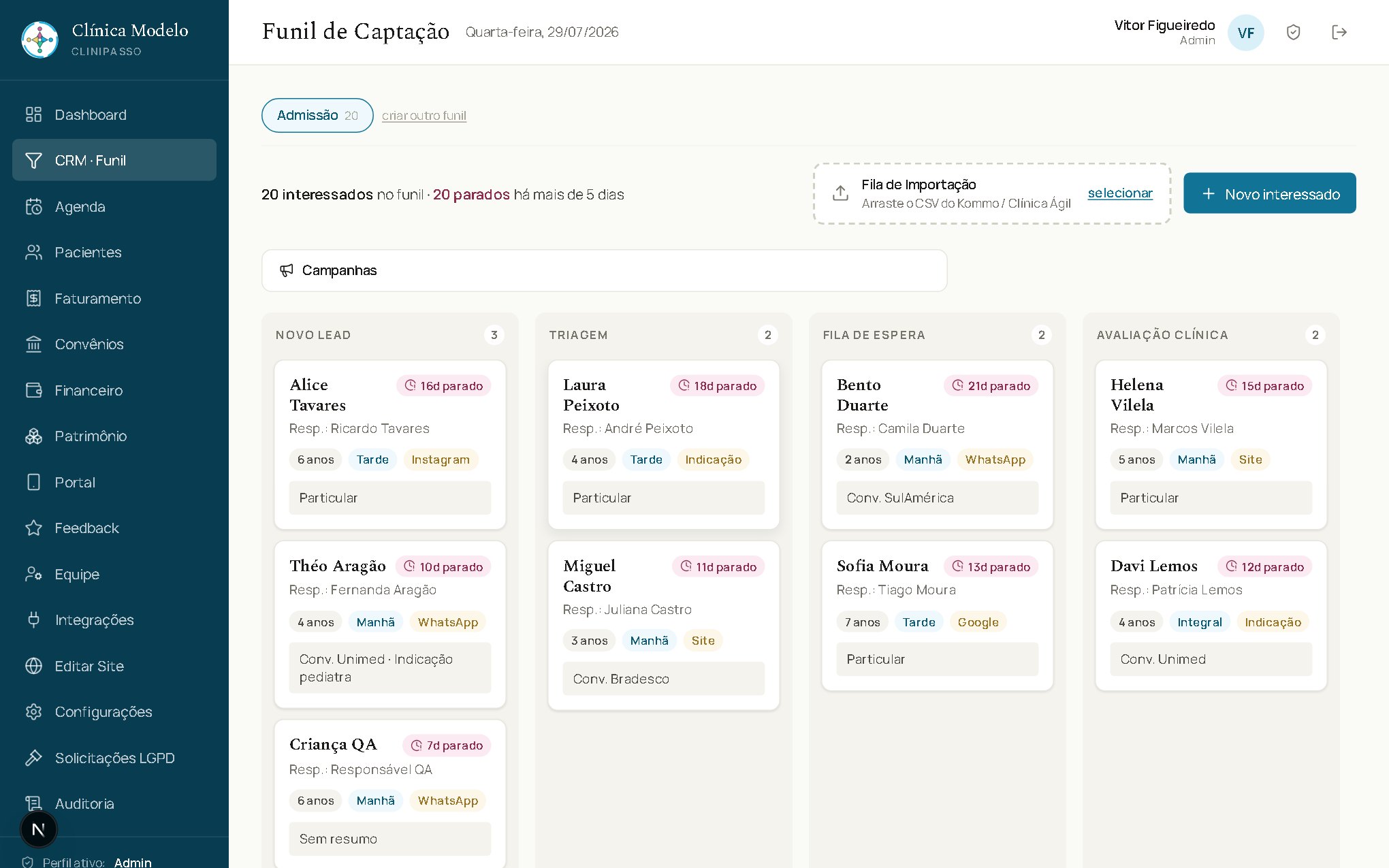Image resolution: width=1389 pixels, height=868 pixels.
Task: Click the Configurações gear icon
Action: pyautogui.click(x=33, y=711)
